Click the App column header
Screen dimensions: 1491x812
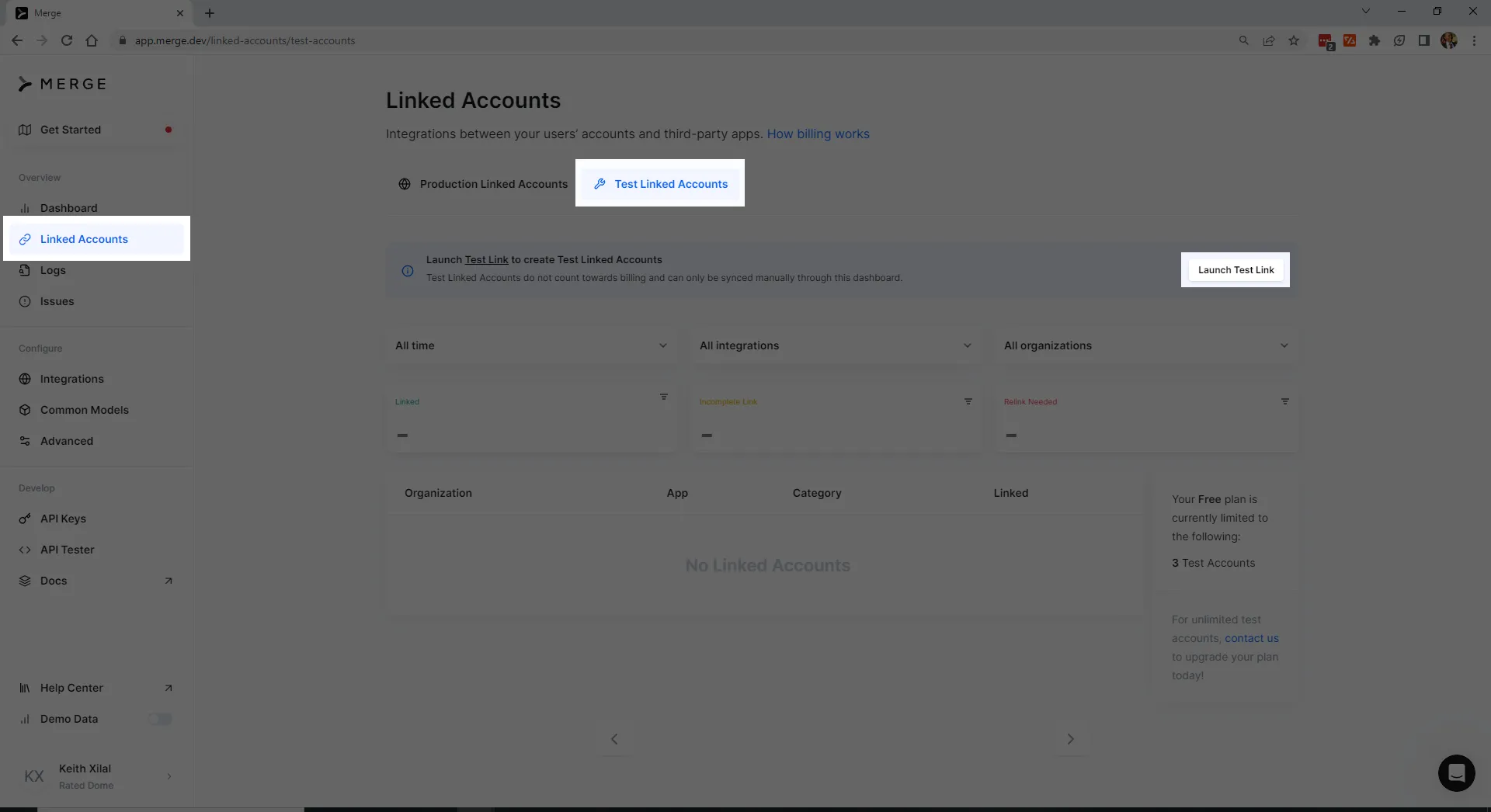click(x=677, y=493)
